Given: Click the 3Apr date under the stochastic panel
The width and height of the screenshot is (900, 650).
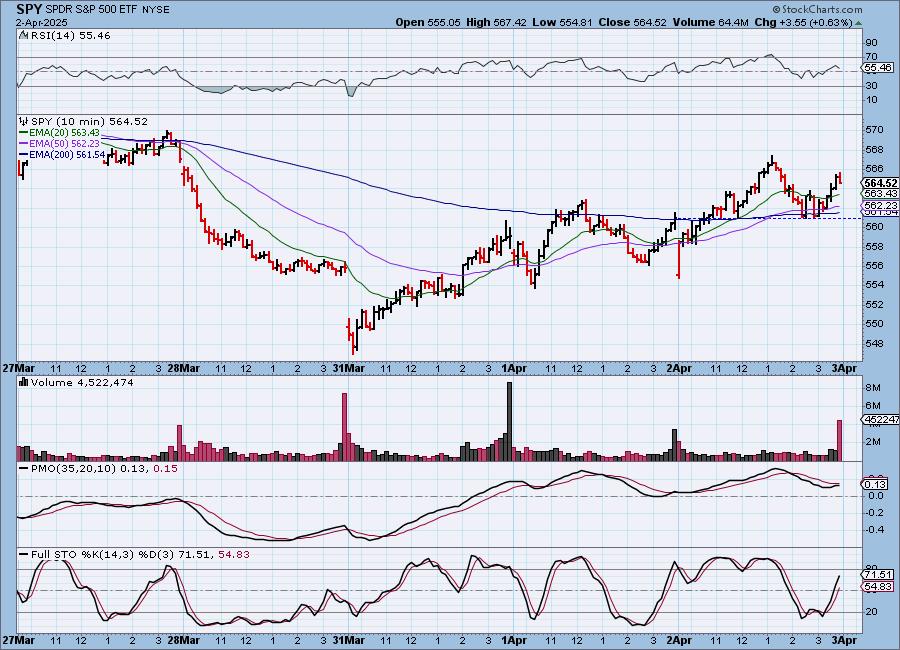Looking at the screenshot, I should [844, 640].
